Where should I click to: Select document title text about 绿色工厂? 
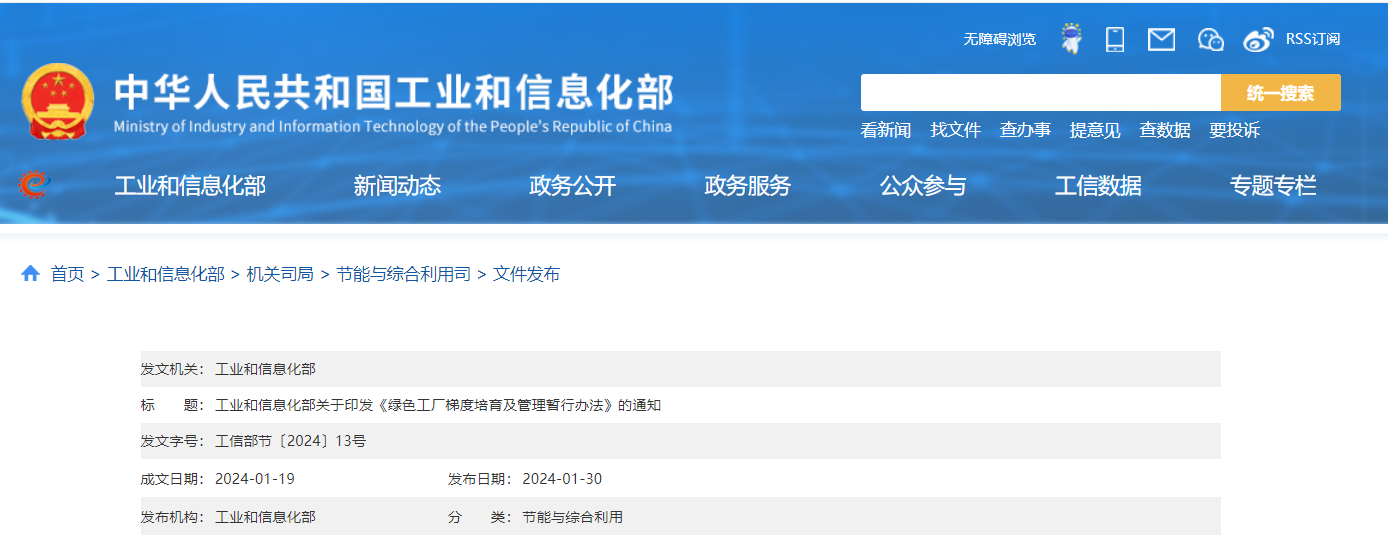coord(438,405)
